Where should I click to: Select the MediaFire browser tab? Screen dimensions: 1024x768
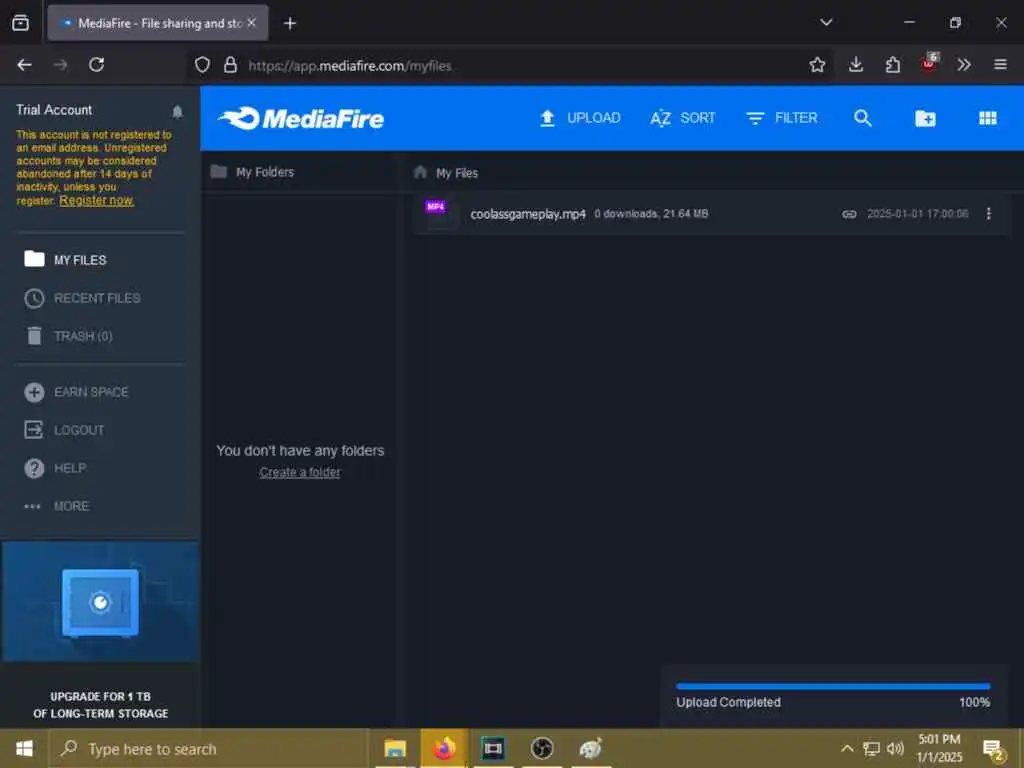tap(158, 23)
